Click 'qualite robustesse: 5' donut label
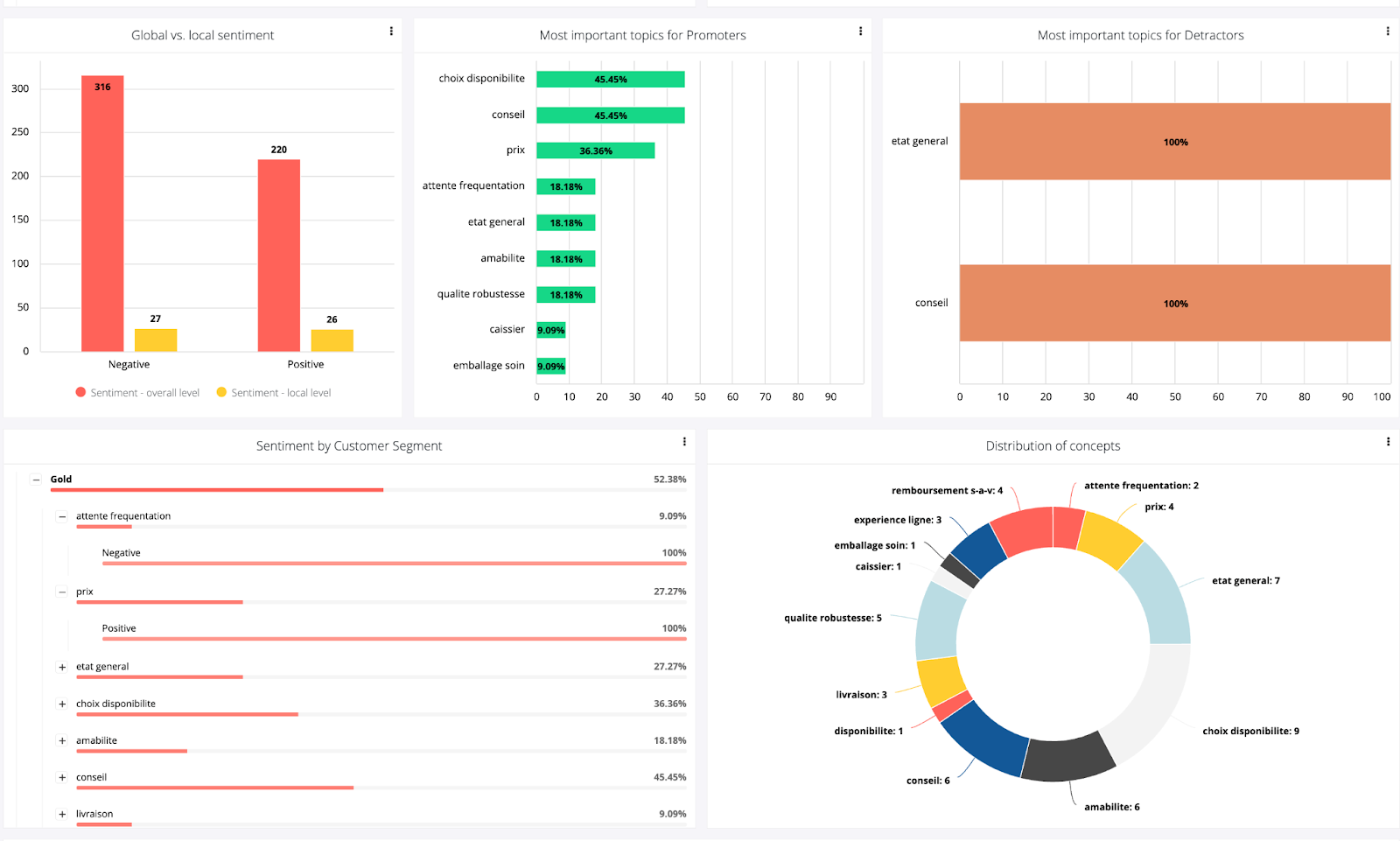Screen dimensions: 1400x841 click(833, 619)
